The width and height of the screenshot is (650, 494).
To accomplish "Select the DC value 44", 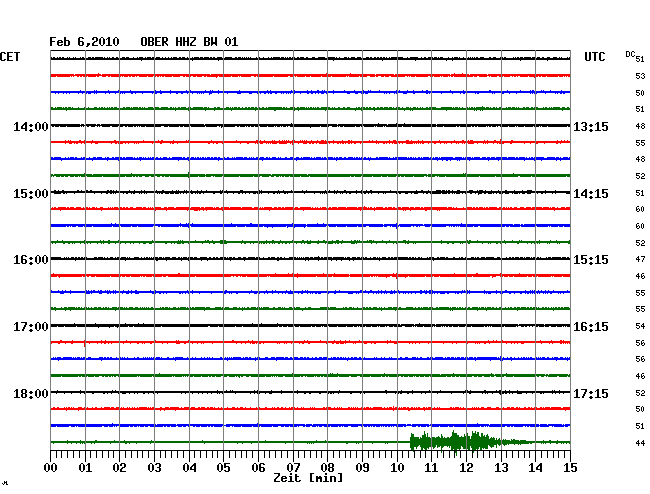I will [640, 443].
